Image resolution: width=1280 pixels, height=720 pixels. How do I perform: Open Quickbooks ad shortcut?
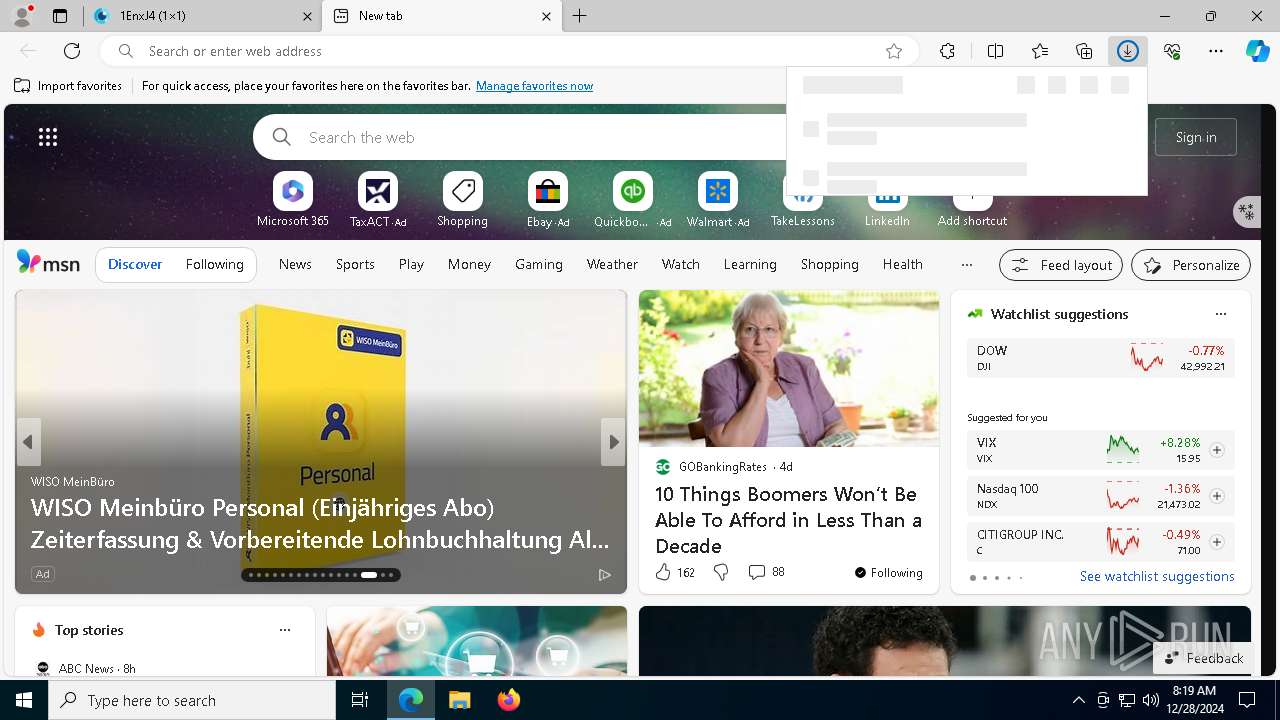point(633,199)
